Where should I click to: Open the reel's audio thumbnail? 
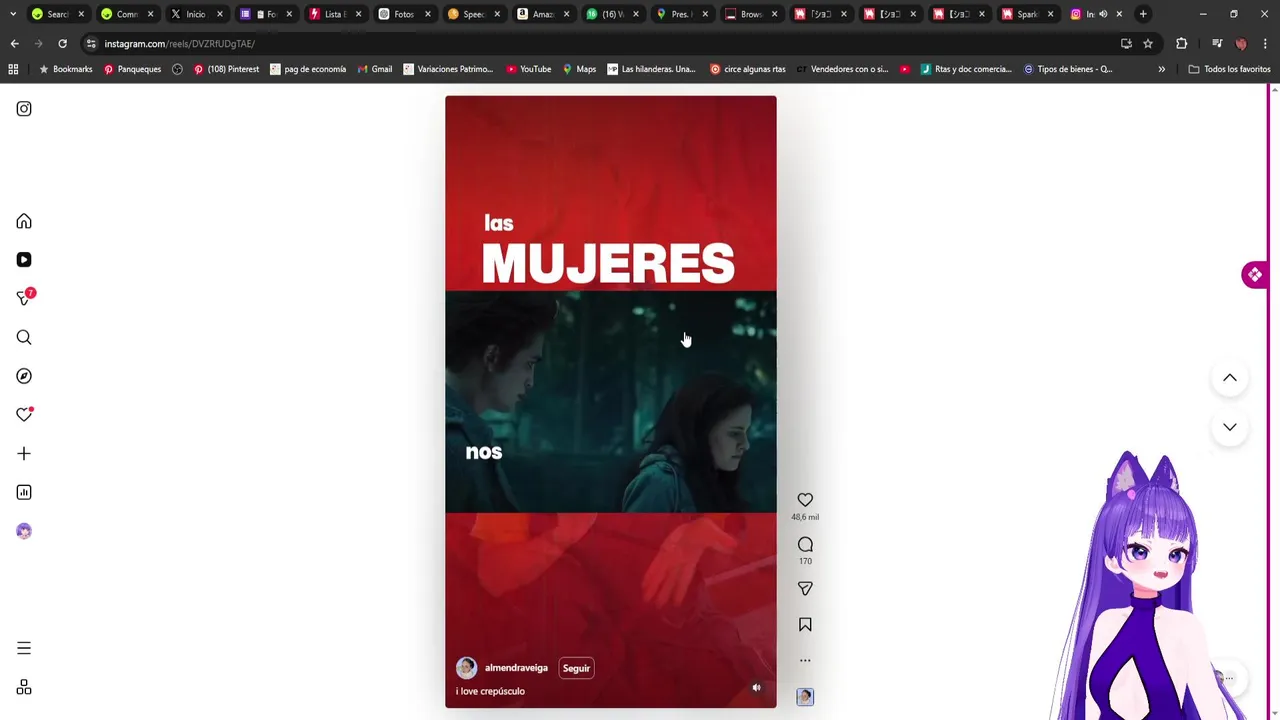pos(805,697)
